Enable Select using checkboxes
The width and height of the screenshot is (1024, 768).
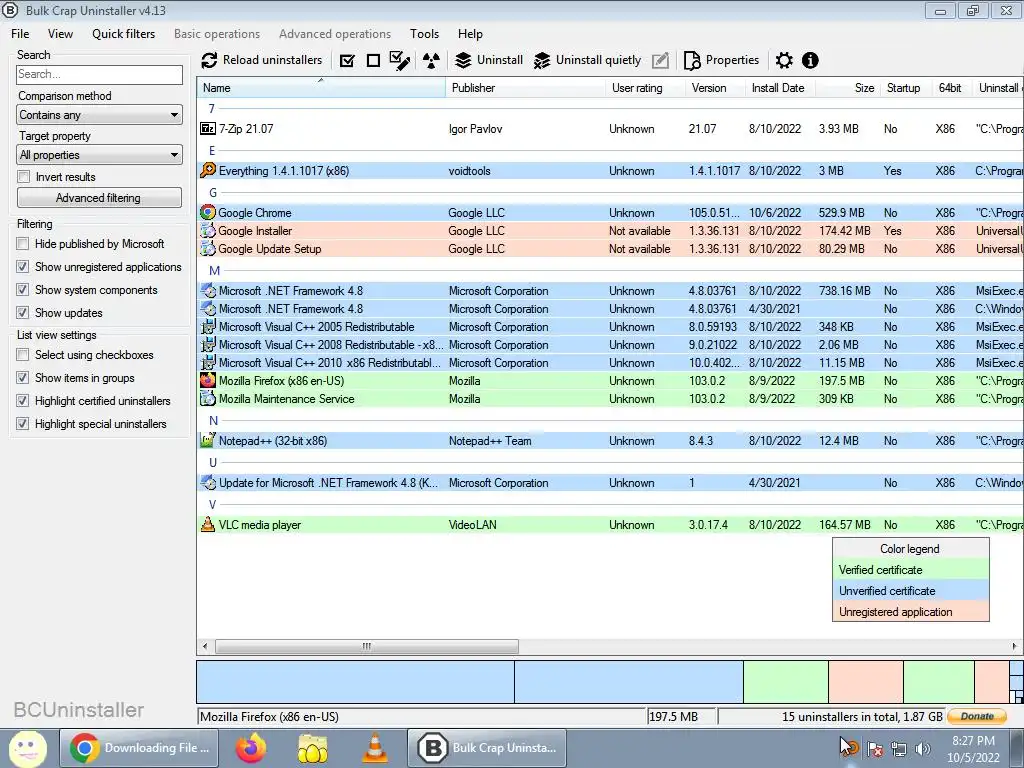[x=23, y=355]
